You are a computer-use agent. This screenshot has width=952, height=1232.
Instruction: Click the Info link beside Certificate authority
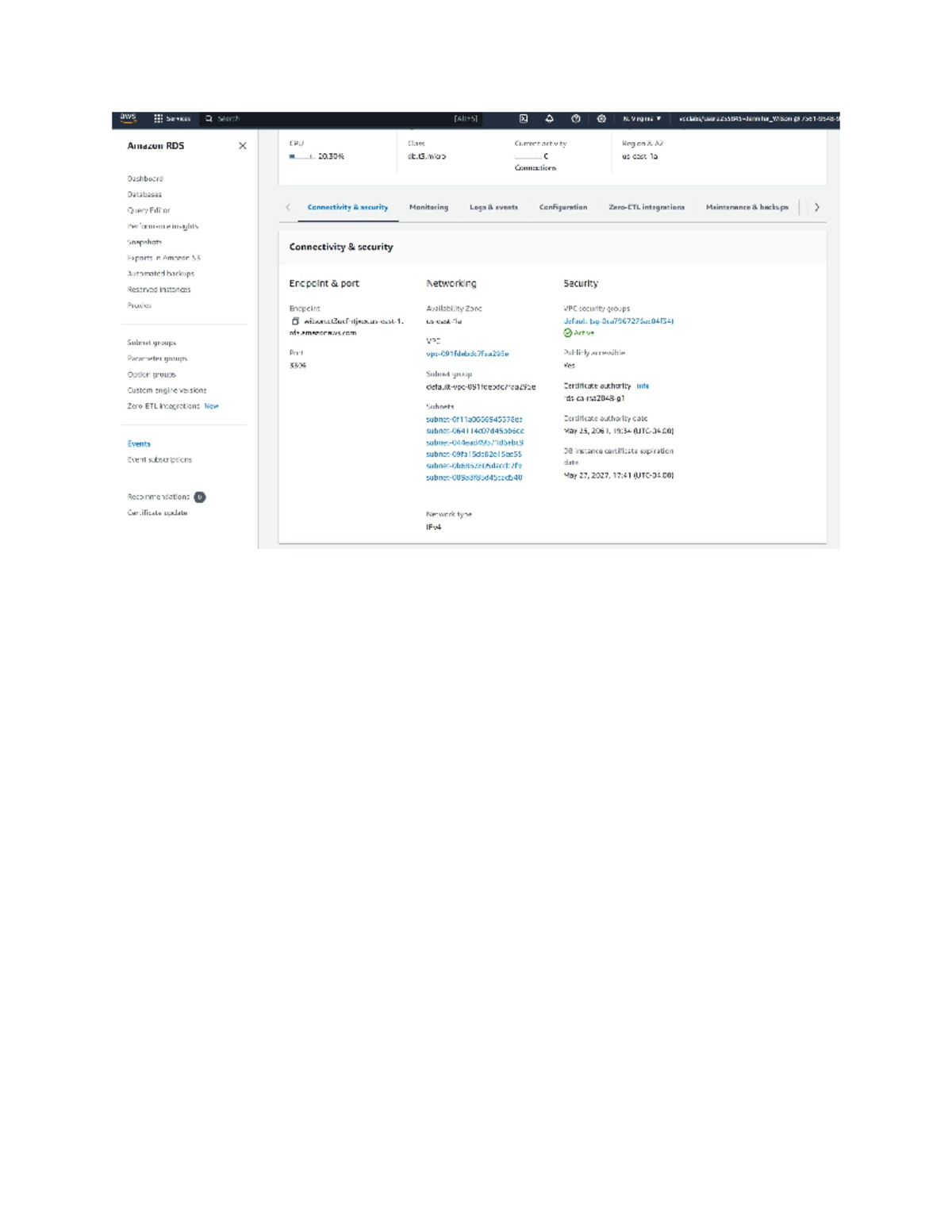(643, 386)
